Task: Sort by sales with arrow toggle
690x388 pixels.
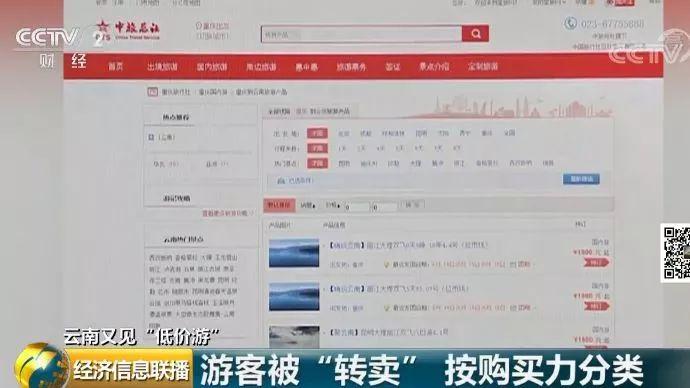Action: [308, 205]
